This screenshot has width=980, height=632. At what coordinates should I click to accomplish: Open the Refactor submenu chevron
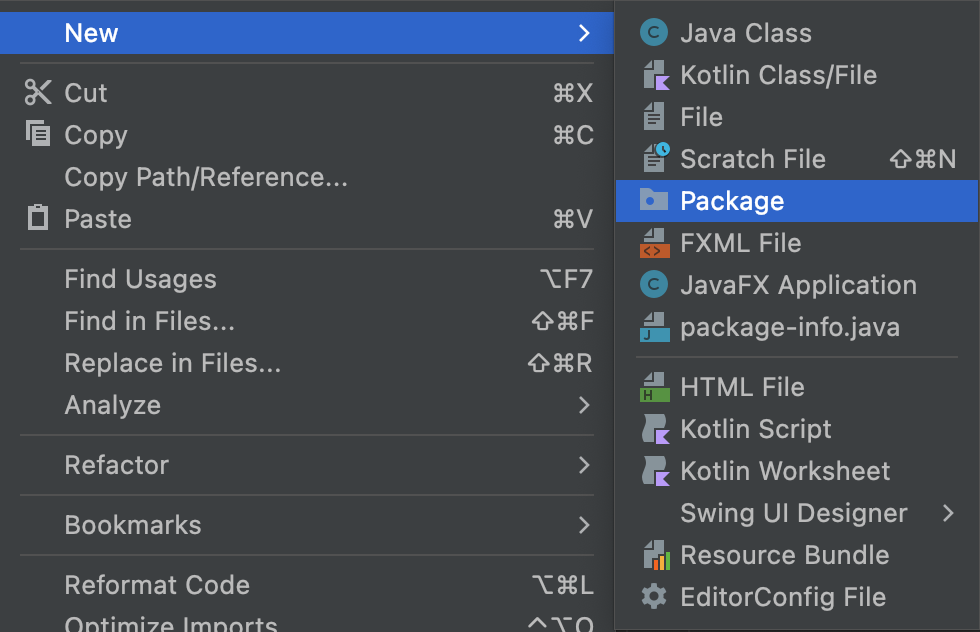pyautogui.click(x=584, y=465)
